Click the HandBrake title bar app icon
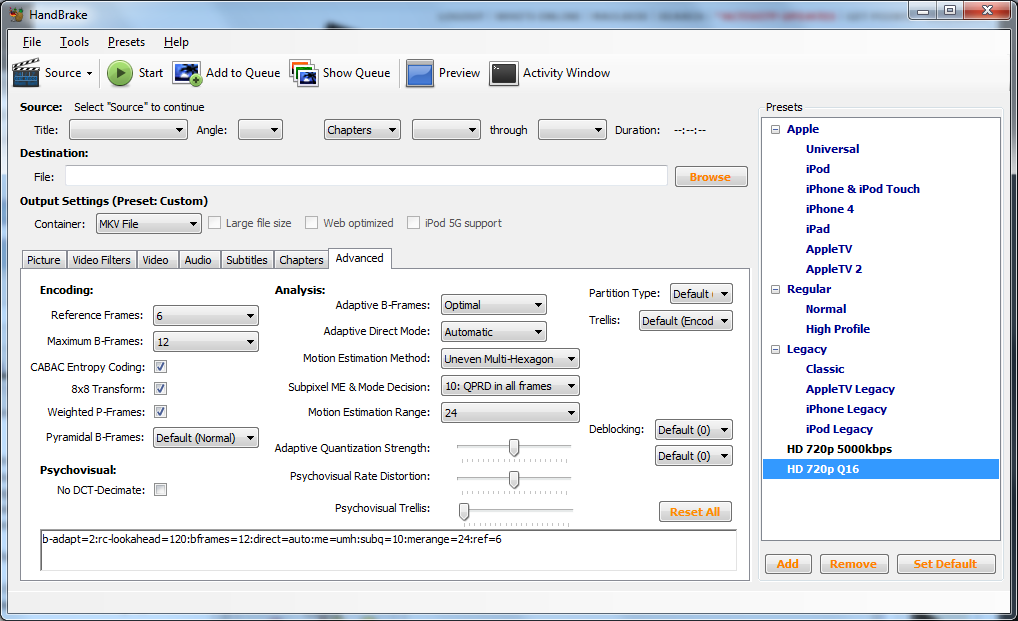The image size is (1018, 621). point(16,14)
